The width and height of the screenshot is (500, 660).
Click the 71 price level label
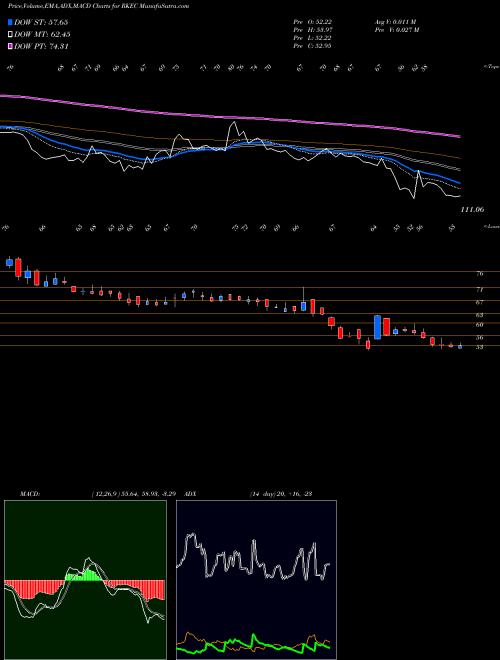[x=479, y=290]
